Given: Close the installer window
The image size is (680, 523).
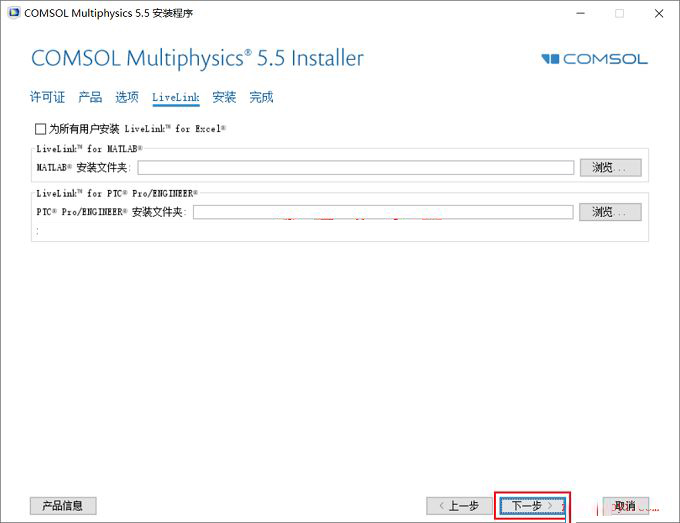Looking at the screenshot, I should coord(659,13).
